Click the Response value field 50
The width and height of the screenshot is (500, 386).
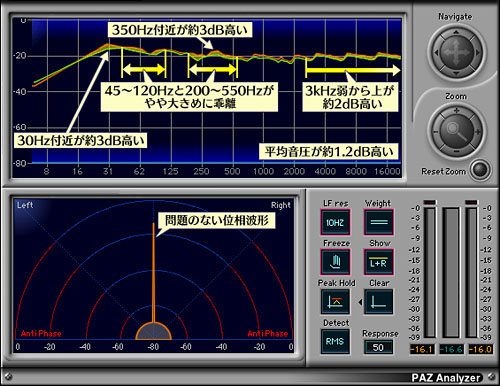pyautogui.click(x=378, y=347)
